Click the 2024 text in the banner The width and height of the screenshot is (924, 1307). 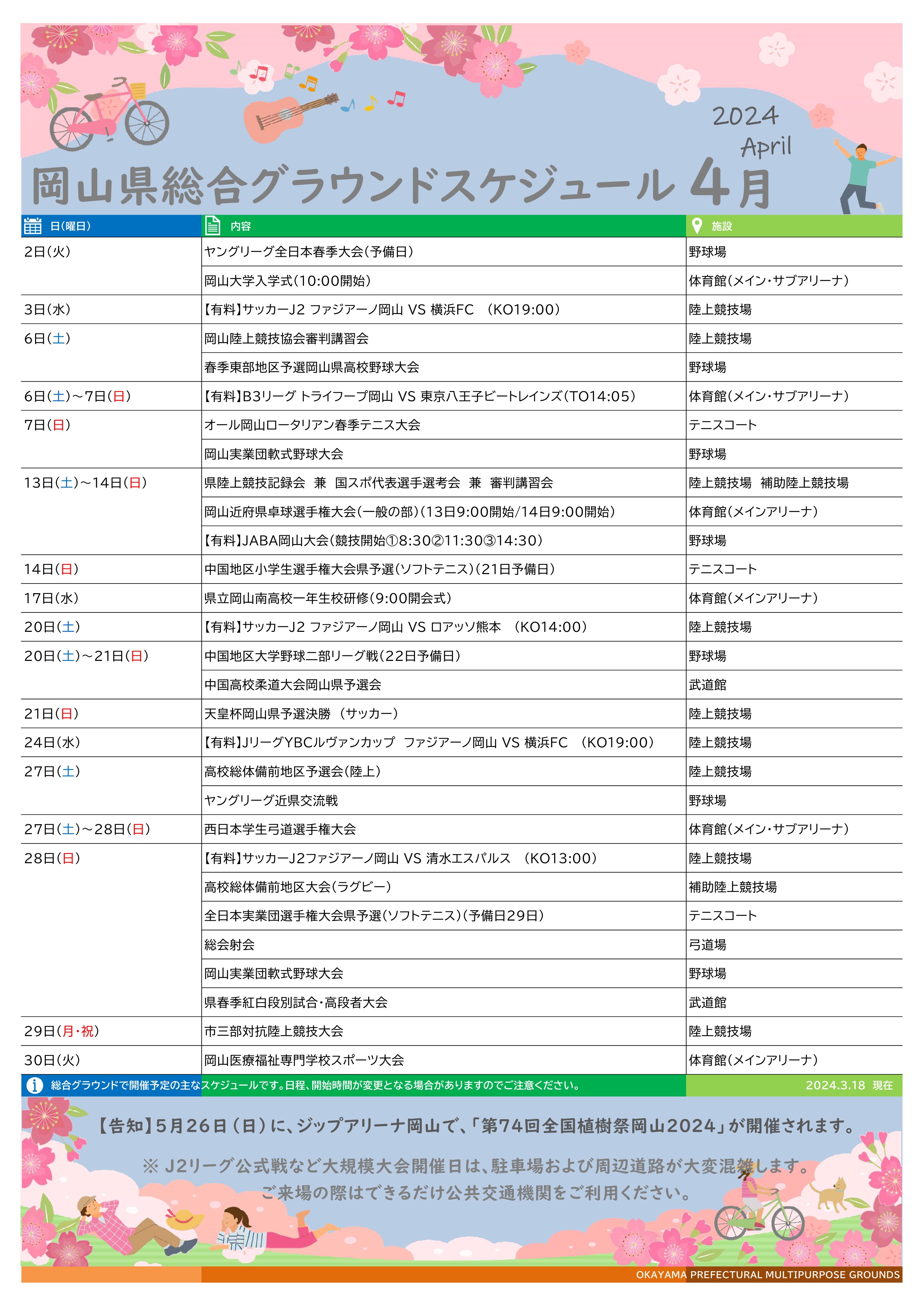(745, 116)
